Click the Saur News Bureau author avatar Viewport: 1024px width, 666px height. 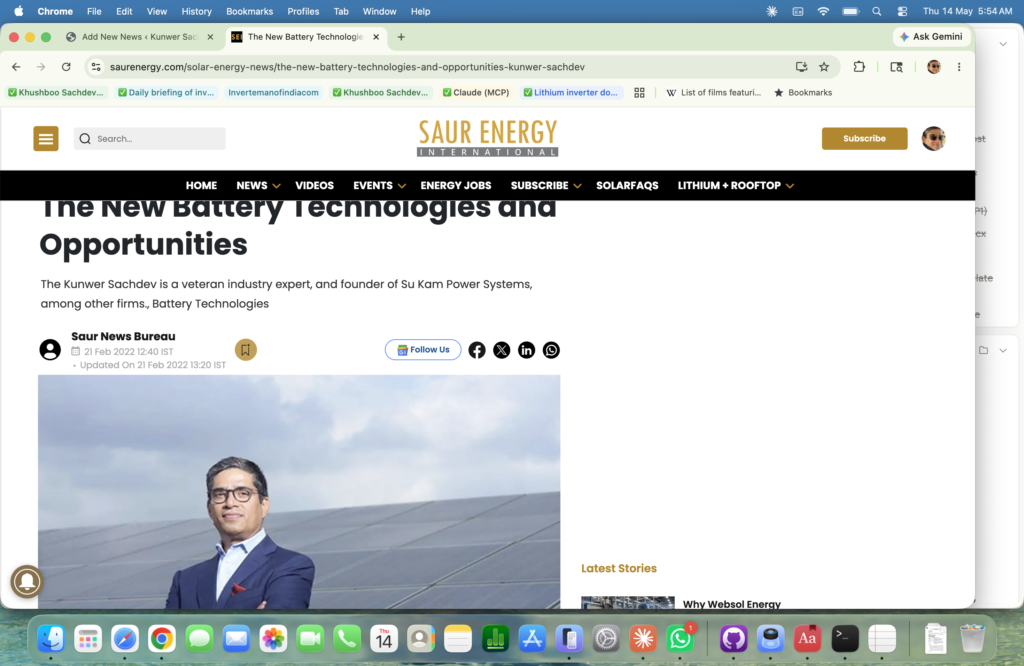(50, 350)
